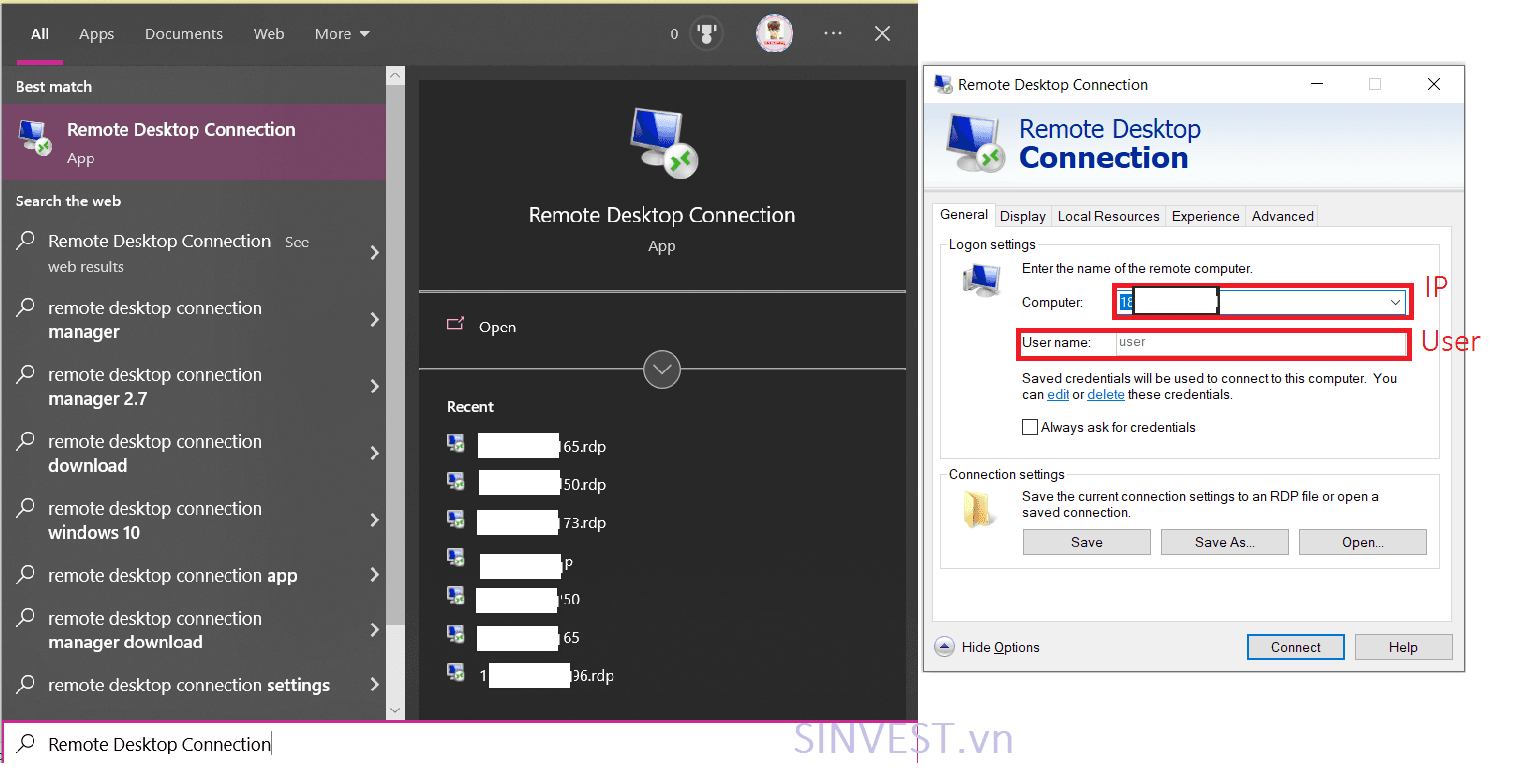This screenshot has width=1520, height=775.
Task: Switch to the Experience tab
Action: point(1206,216)
